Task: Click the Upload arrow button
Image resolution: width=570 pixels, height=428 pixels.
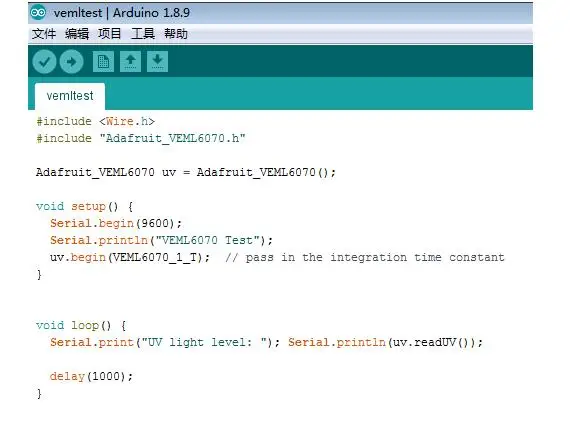Action: pos(71,61)
